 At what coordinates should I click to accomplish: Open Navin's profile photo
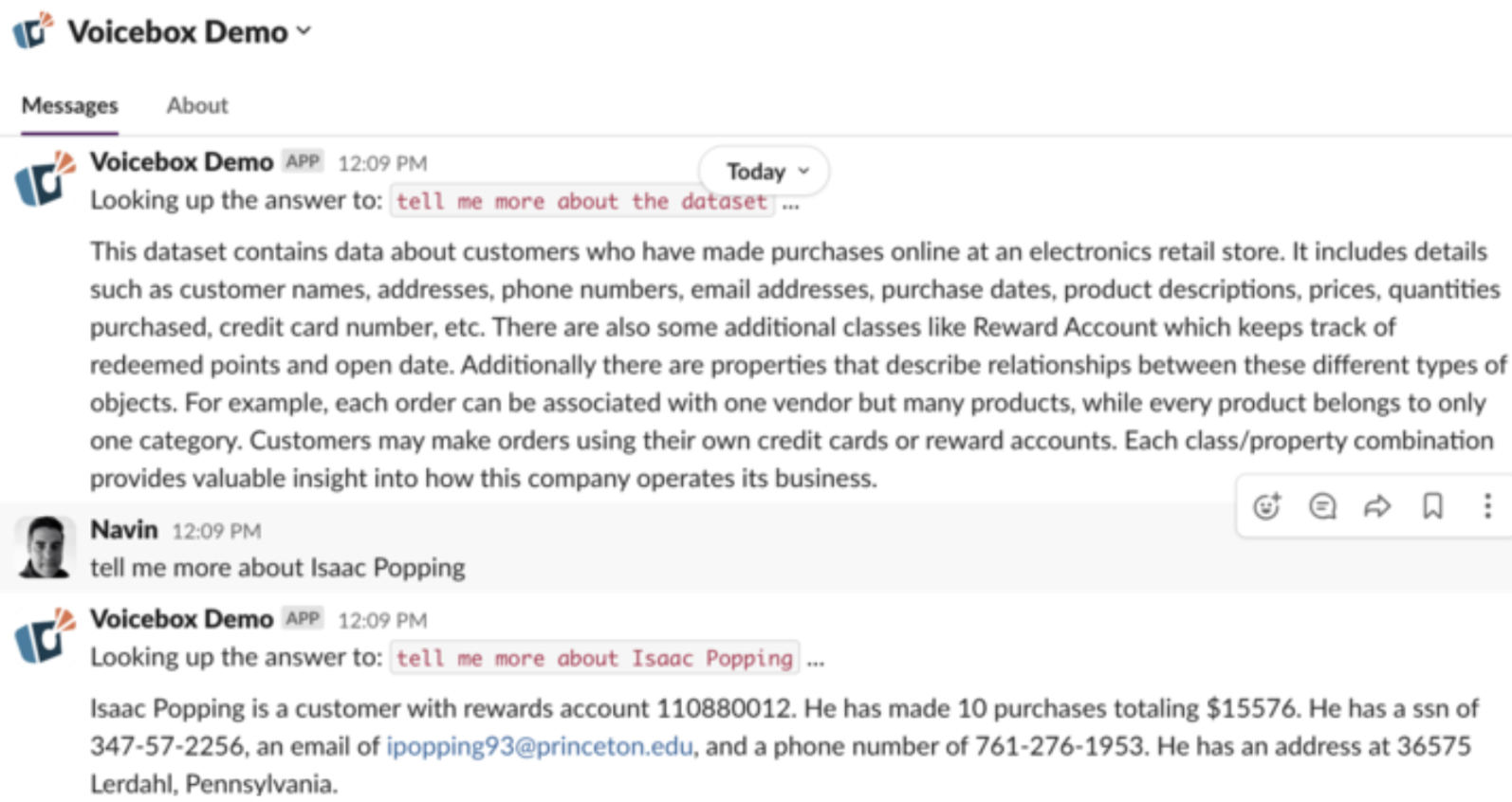click(x=46, y=548)
